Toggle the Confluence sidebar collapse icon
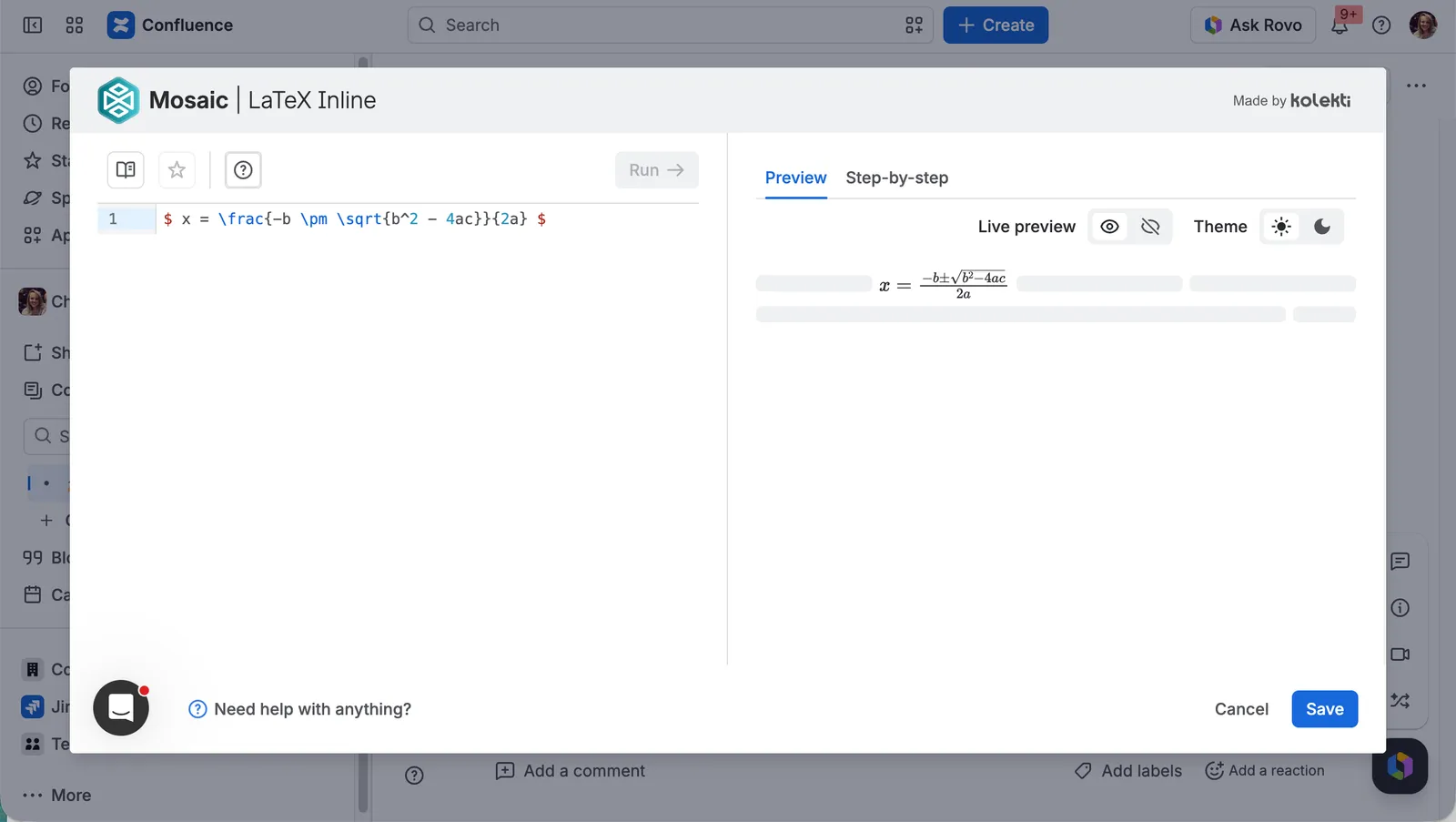This screenshot has height=822, width=1456. coord(33,25)
